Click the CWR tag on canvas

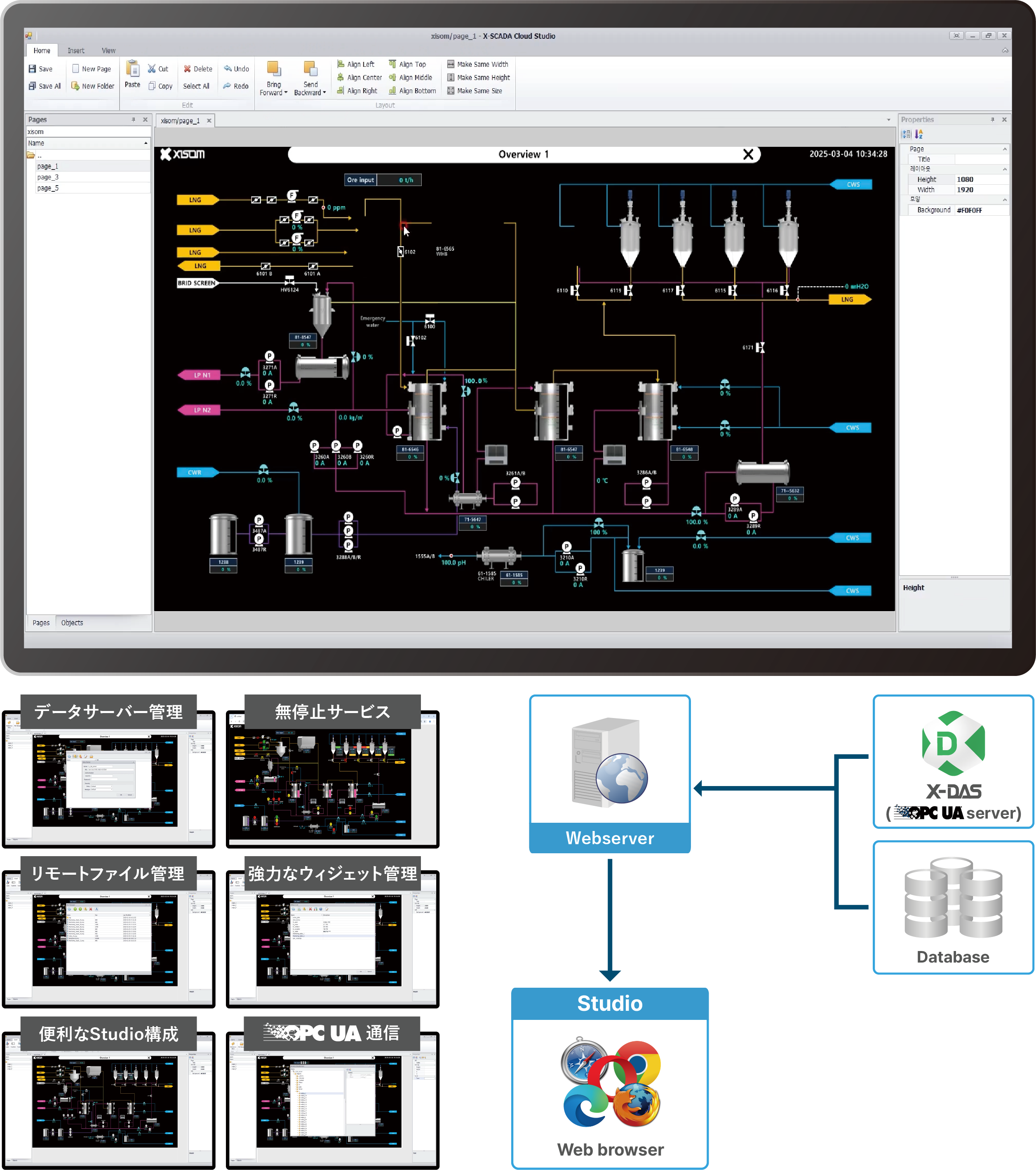point(197,472)
